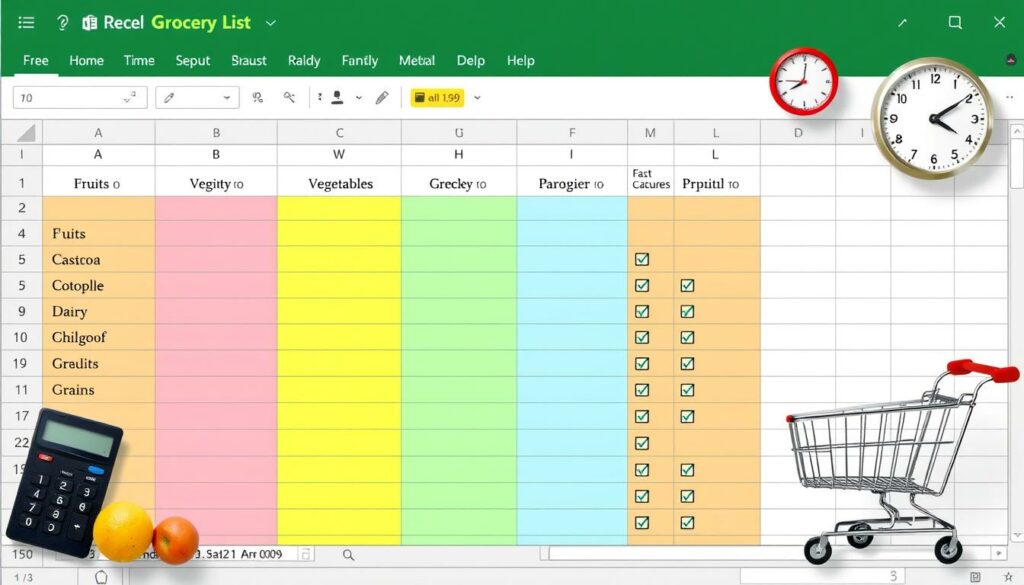Click the horizontal scrollbar right arrow
The image size is (1024, 585).
(x=999, y=554)
